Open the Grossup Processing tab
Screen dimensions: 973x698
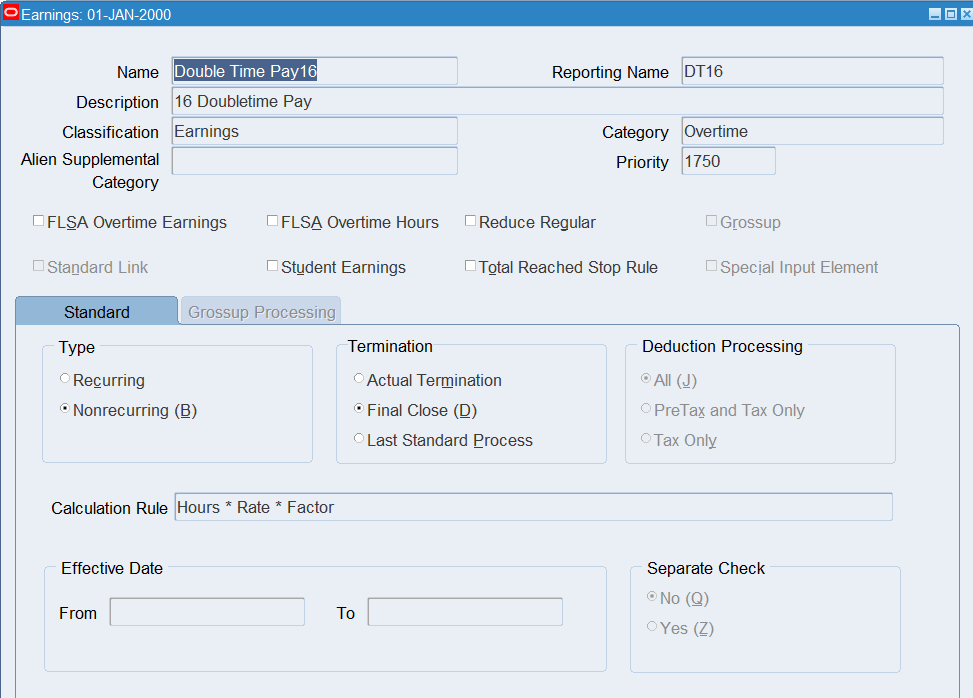point(261,312)
